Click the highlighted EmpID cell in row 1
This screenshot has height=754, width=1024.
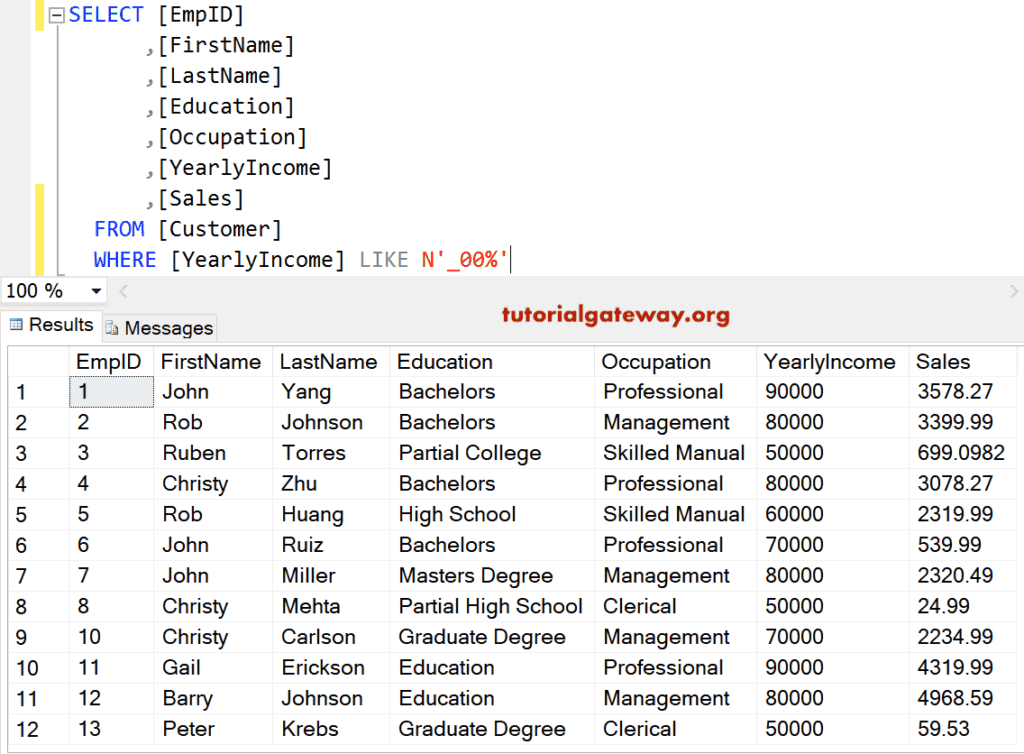coord(111,392)
